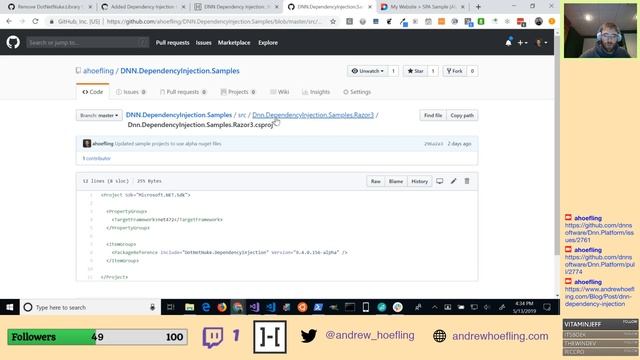Switch to My Website SPA Sample browser tab
Screen dimensions: 640x360
coord(423,7)
